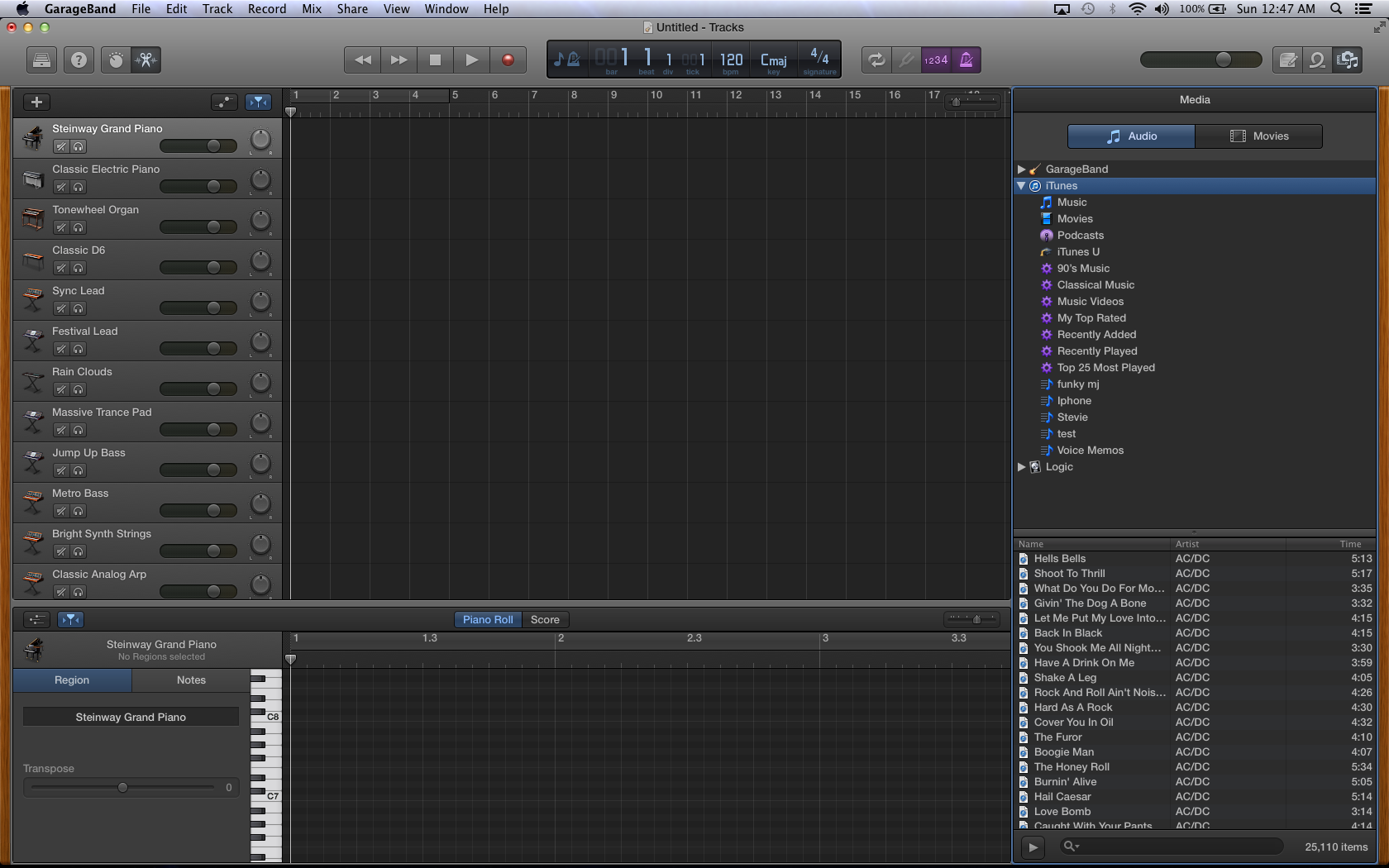This screenshot has height=868, width=1389.
Task: Open Spotlight search in the menu bar
Action: [x=1336, y=8]
